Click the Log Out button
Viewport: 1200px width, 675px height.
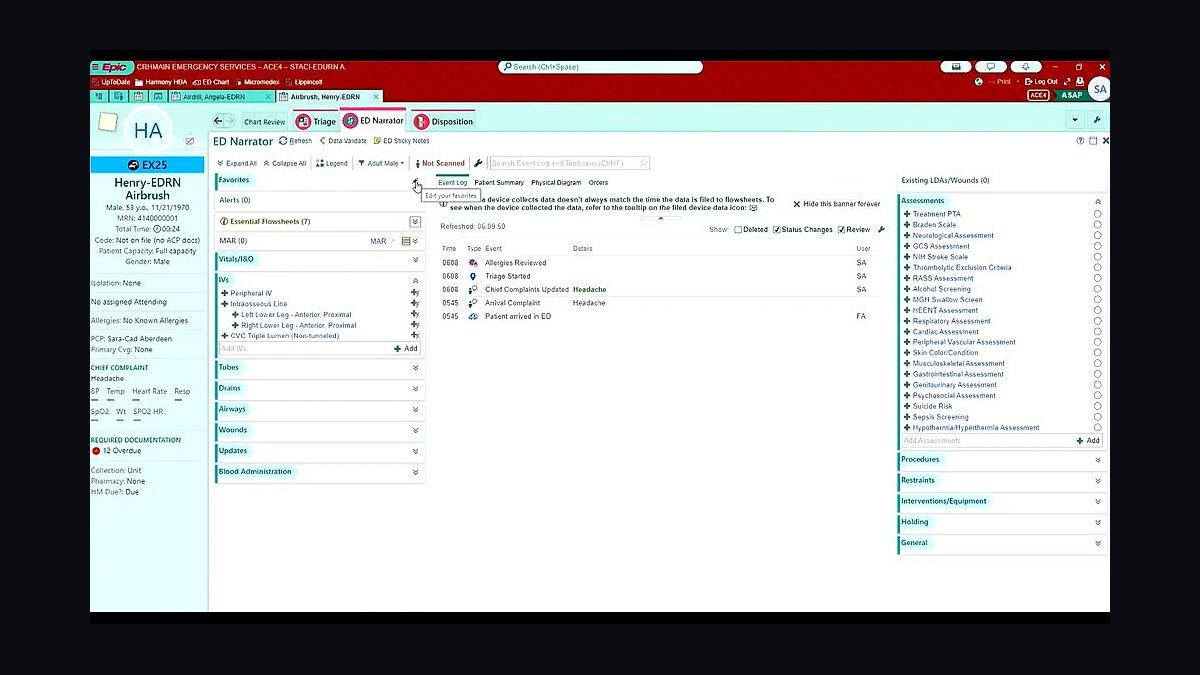tap(1041, 81)
